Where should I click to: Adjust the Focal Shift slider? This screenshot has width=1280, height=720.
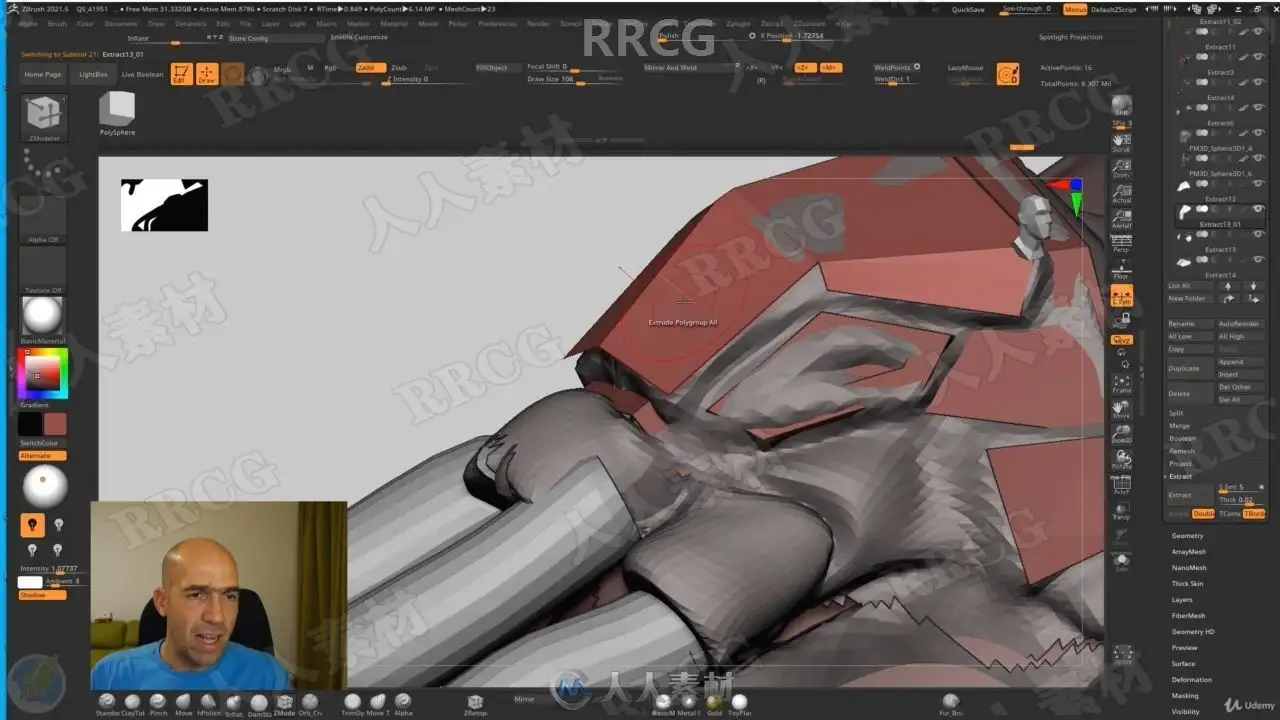click(x=574, y=67)
